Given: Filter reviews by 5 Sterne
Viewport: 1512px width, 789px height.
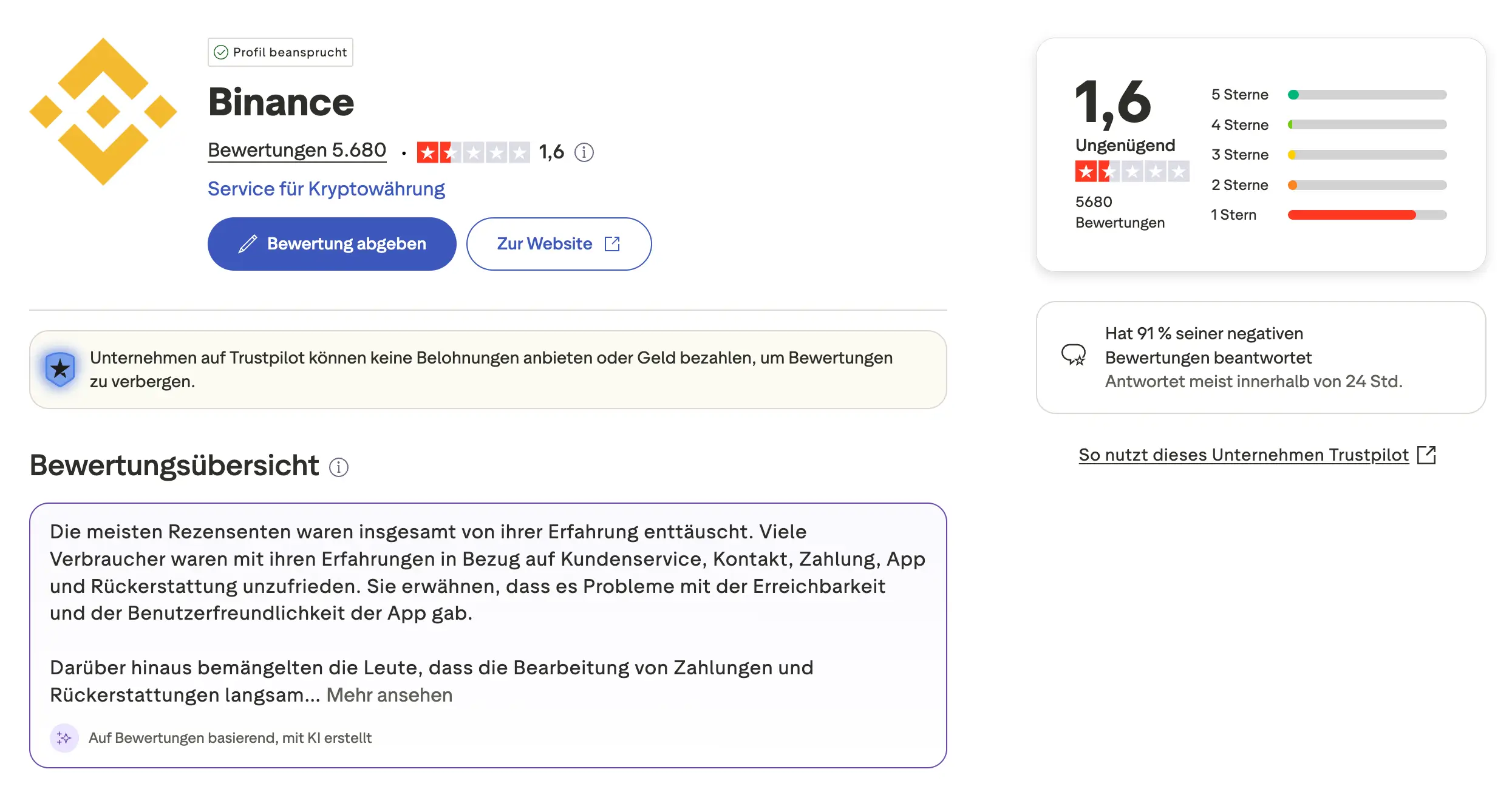Looking at the screenshot, I should click(x=1239, y=95).
